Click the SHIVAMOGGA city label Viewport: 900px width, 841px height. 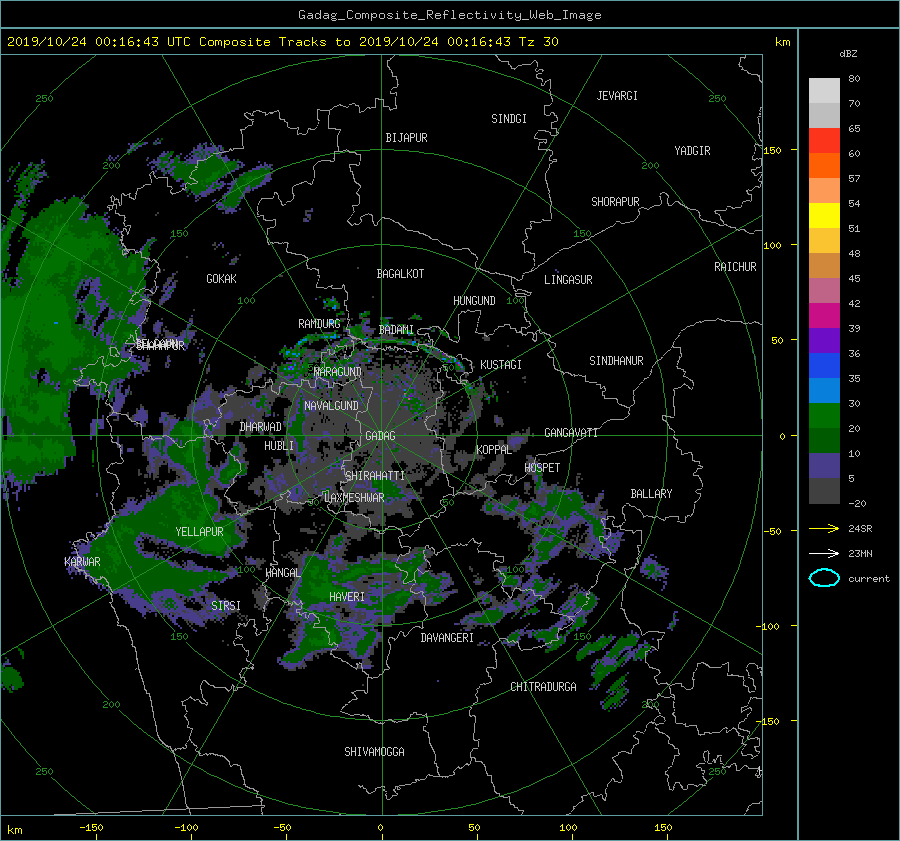(x=374, y=752)
